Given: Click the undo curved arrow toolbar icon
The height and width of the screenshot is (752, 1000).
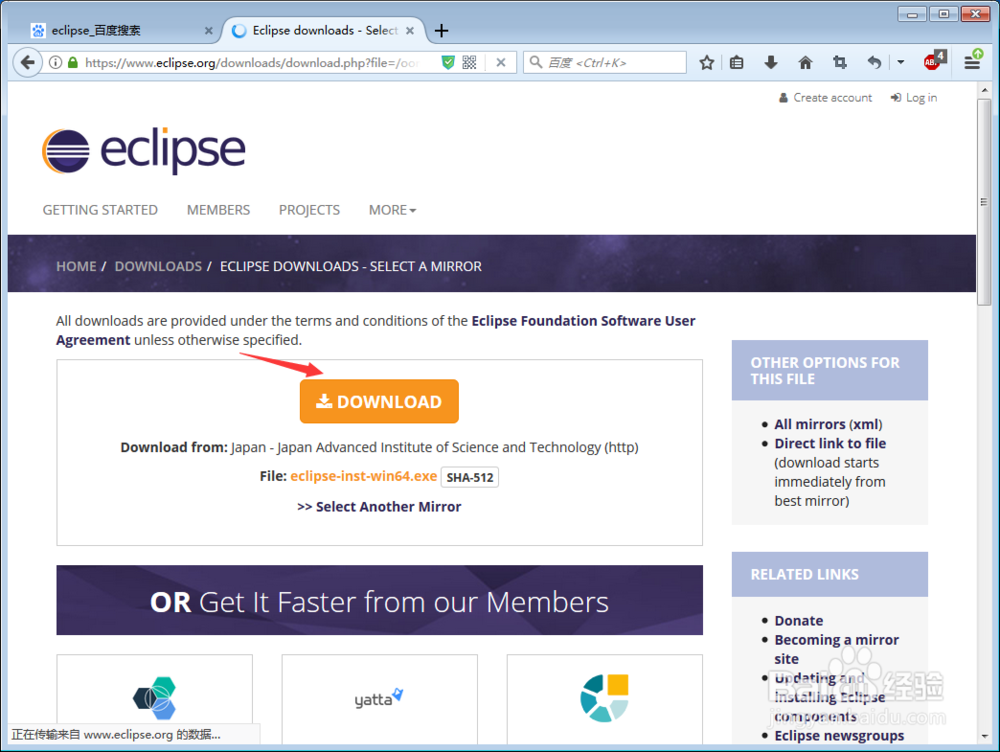Looking at the screenshot, I should pyautogui.click(x=874, y=62).
